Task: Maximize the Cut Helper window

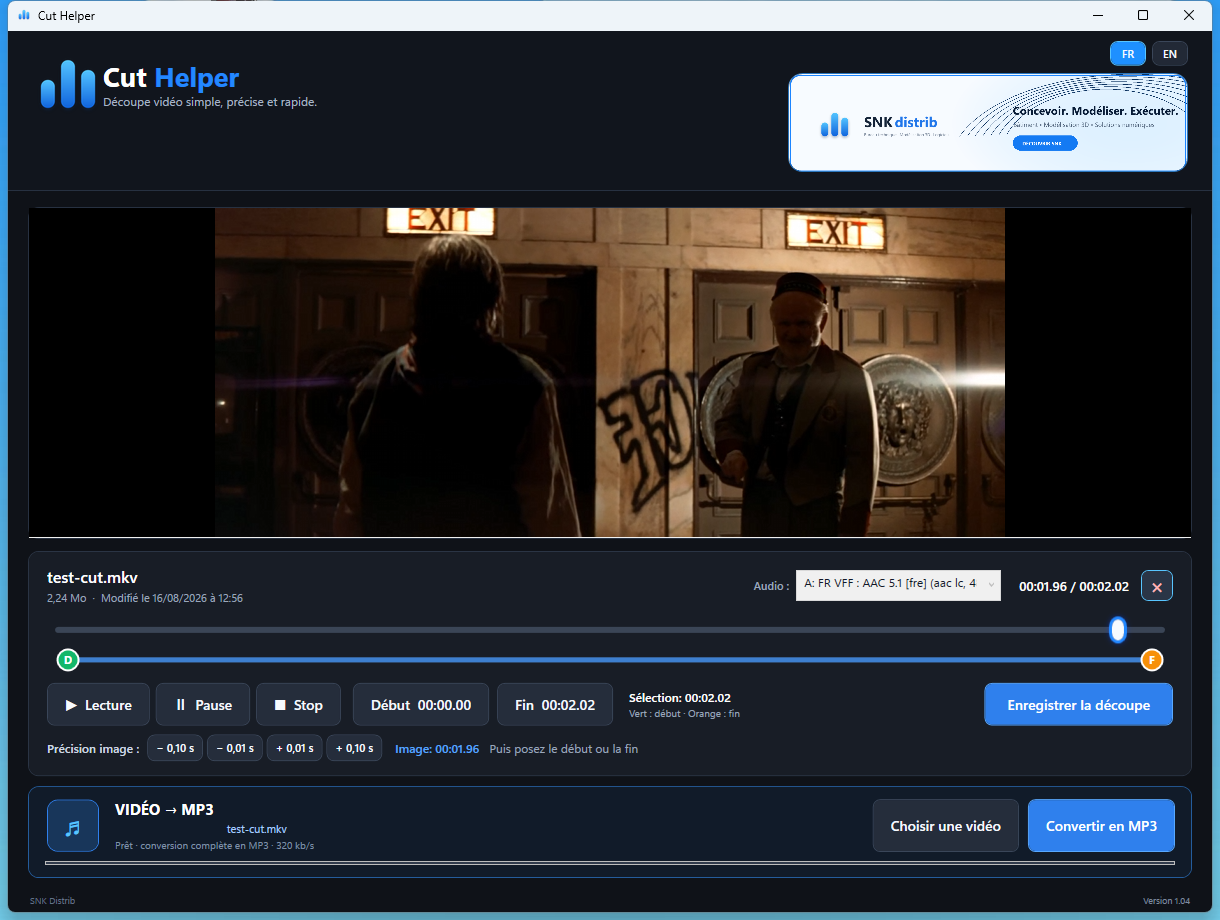Action: 1143,15
